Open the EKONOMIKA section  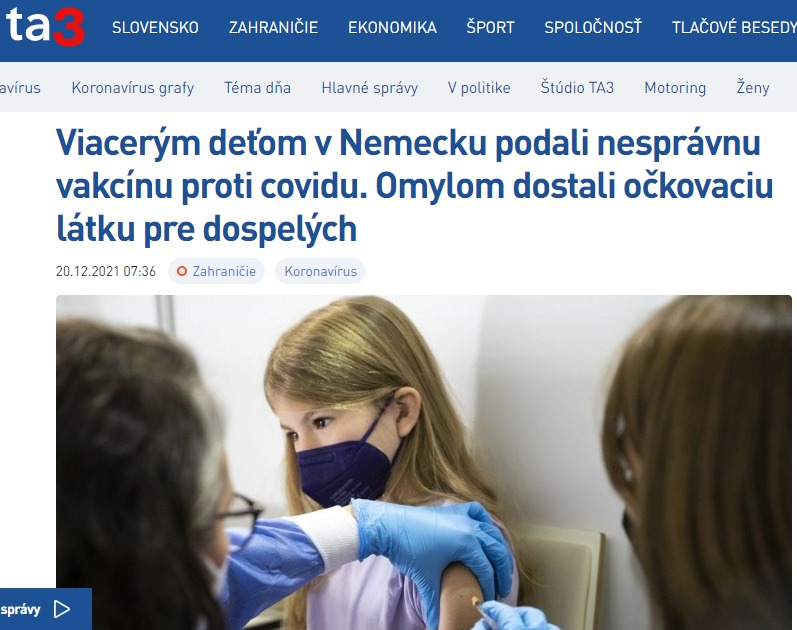[392, 27]
